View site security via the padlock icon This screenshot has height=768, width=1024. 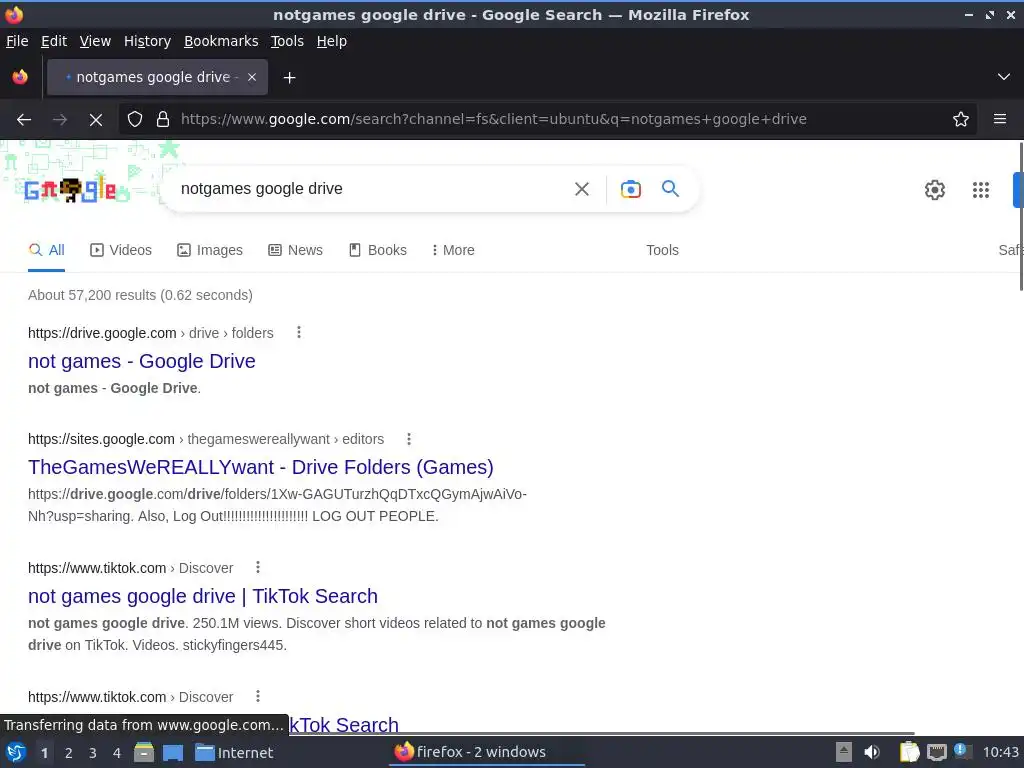click(x=163, y=120)
